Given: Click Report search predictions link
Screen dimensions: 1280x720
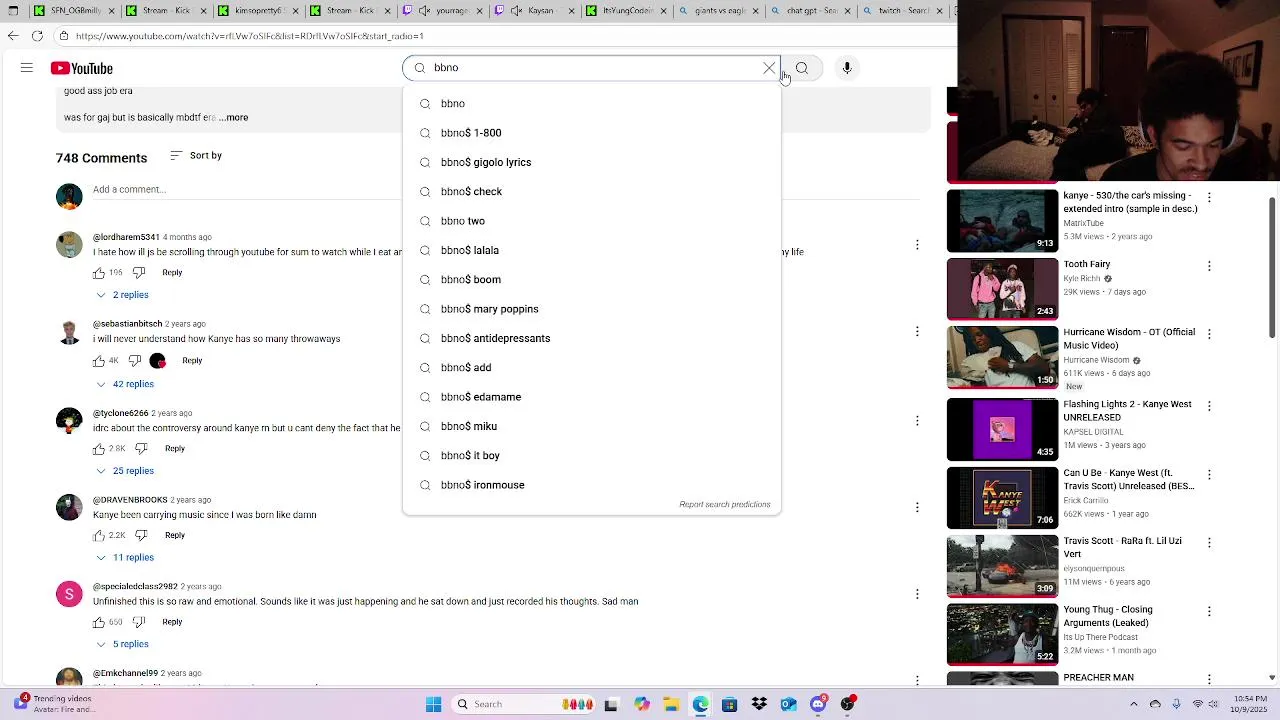Looking at the screenshot, I should click(x=725, y=504).
